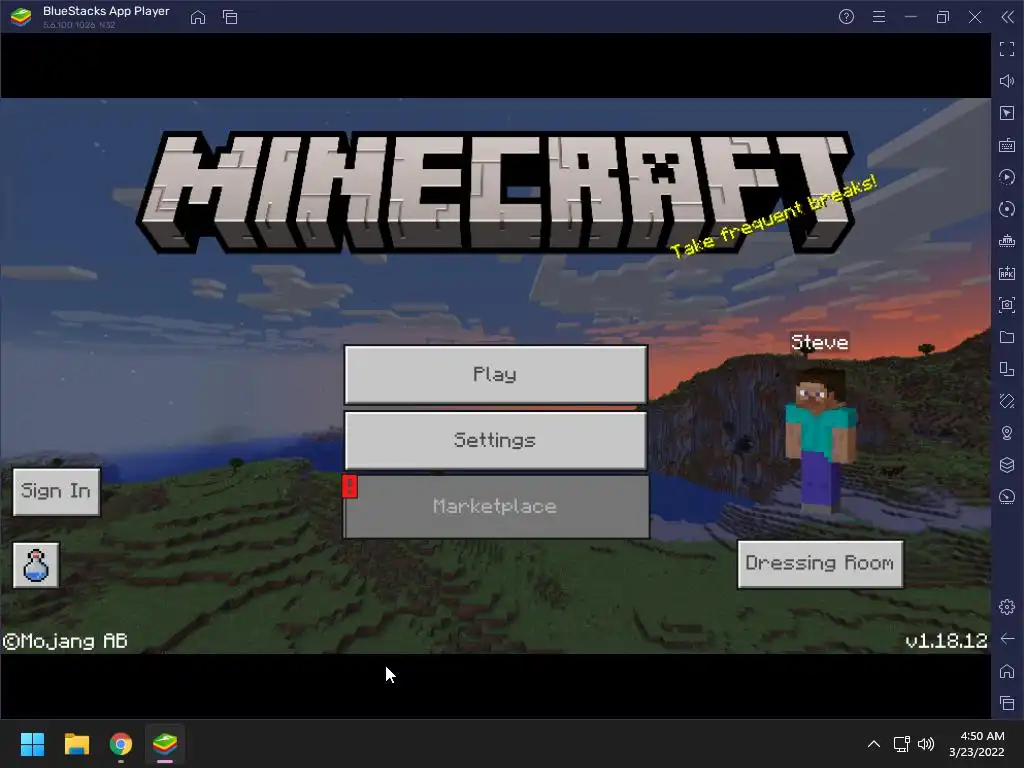Open the BlueStacks hamburger menu
The image size is (1024, 768).
[x=879, y=17]
